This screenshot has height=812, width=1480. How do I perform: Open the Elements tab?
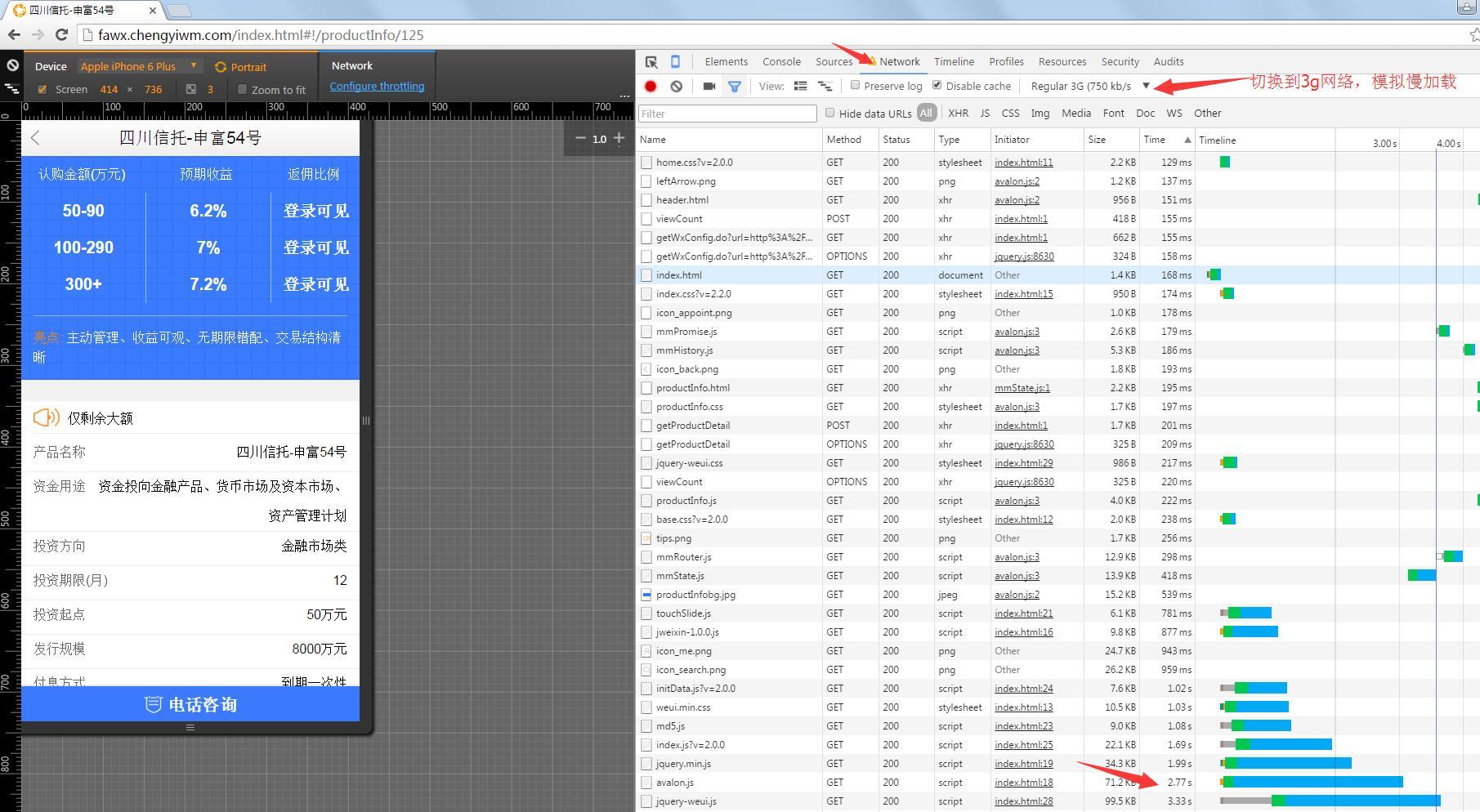[x=726, y=62]
